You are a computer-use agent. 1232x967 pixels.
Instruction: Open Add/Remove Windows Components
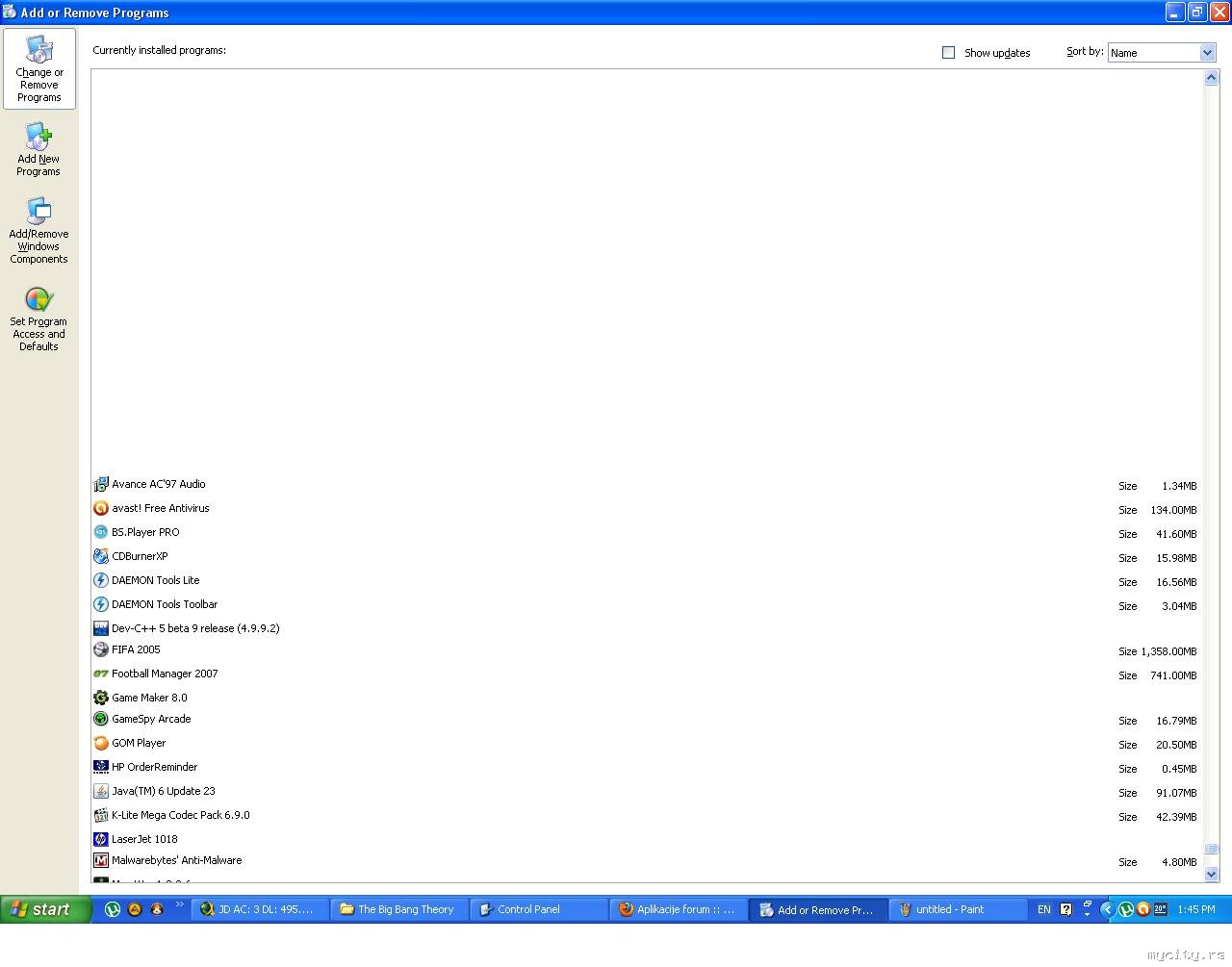click(x=38, y=231)
